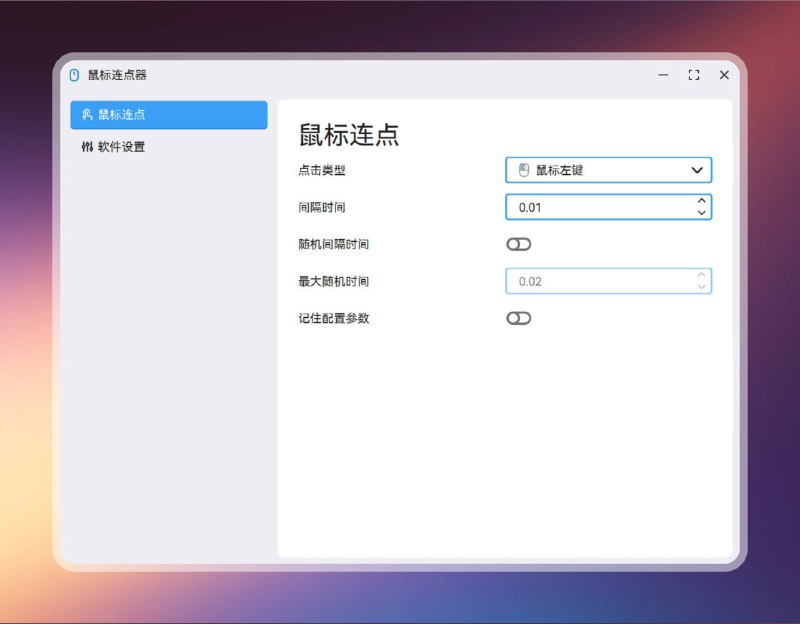Click the 鼠标连点 page heading
The width and height of the screenshot is (800, 624).
[349, 134]
